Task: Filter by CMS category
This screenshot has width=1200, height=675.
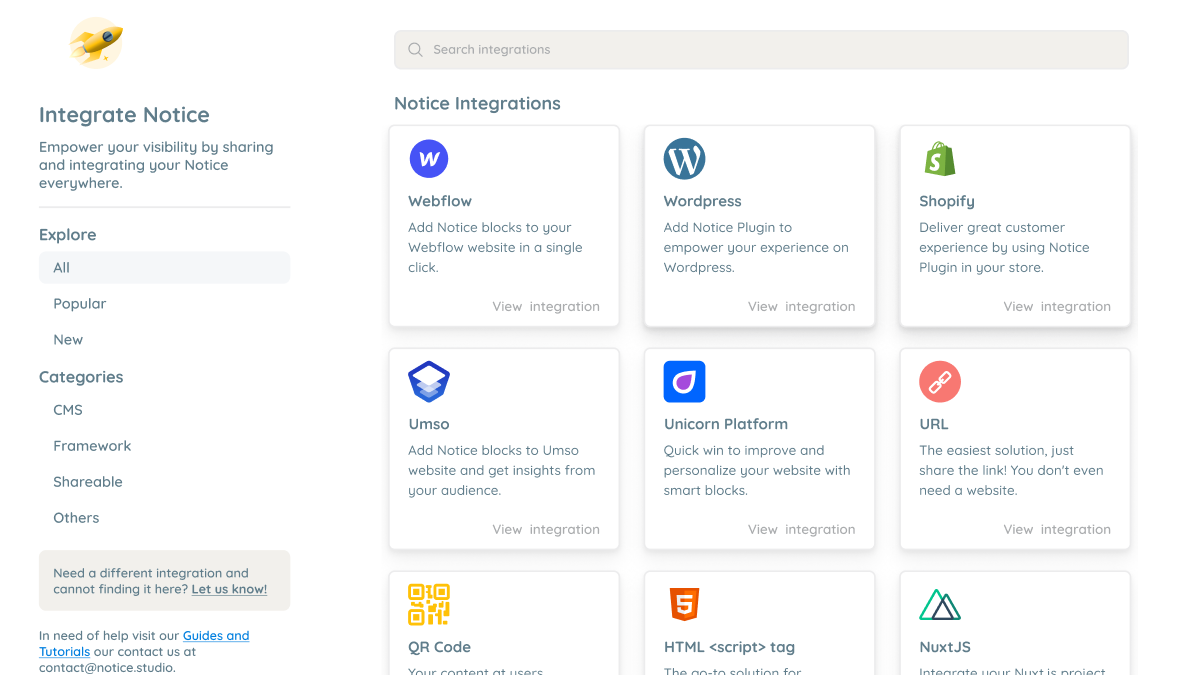Action: pos(164,410)
